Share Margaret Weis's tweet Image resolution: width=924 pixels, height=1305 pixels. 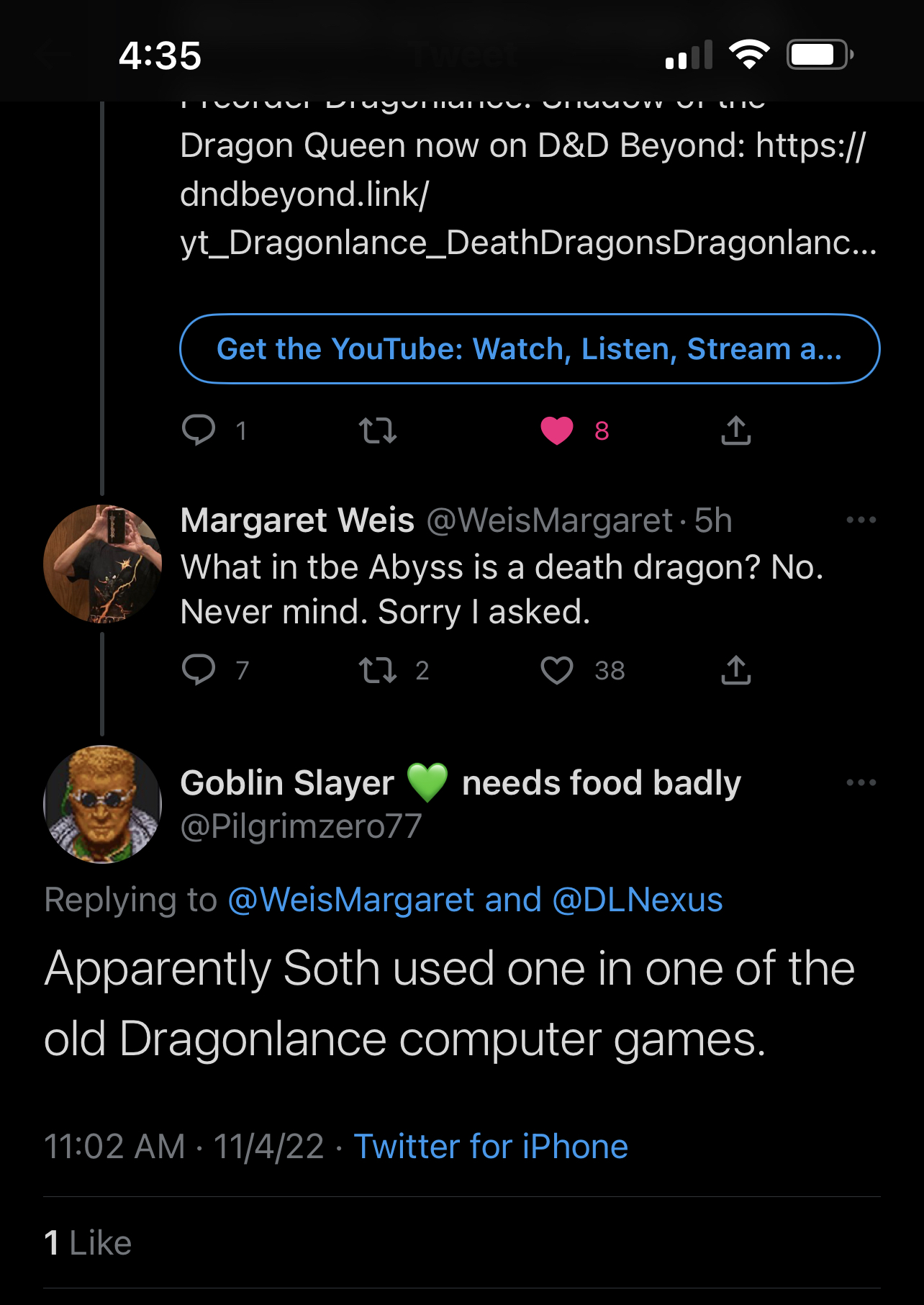click(735, 670)
